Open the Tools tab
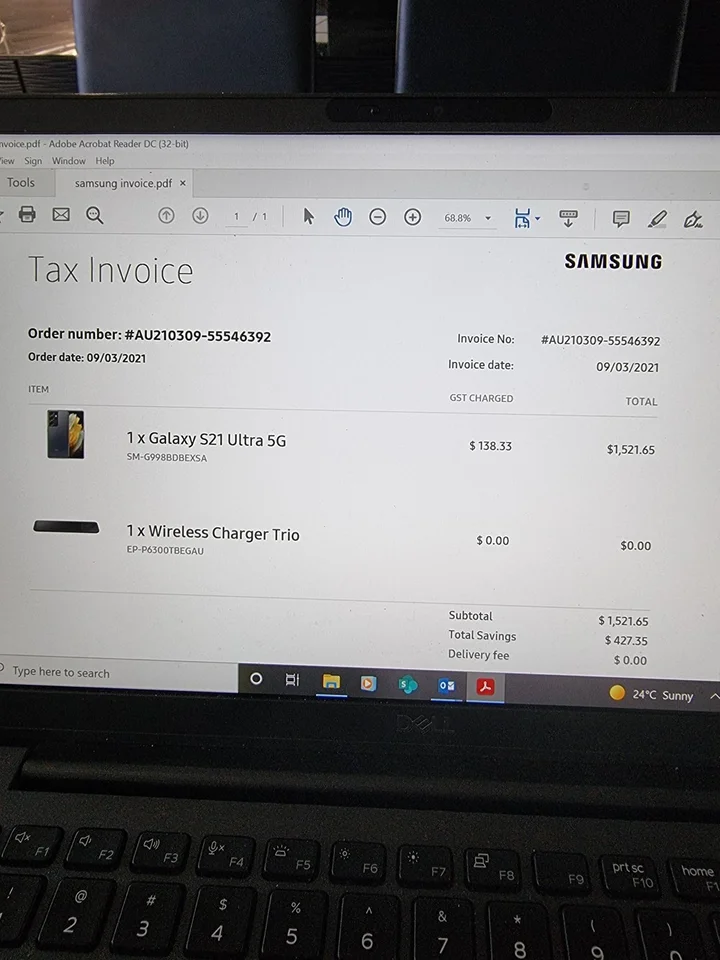This screenshot has width=720, height=960. pos(21,182)
